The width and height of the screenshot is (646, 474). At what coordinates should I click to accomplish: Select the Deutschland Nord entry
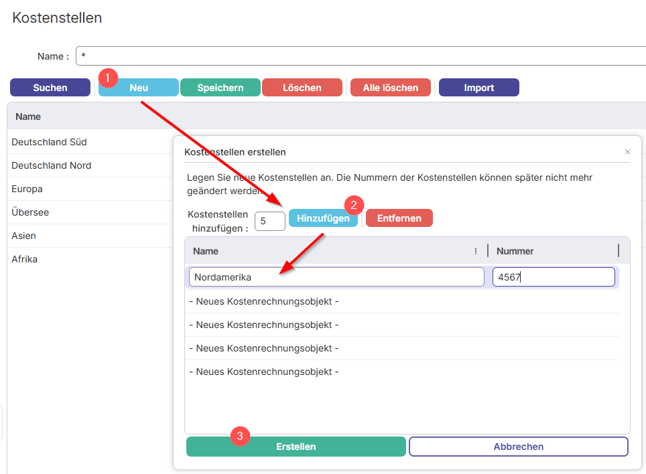coord(51,166)
